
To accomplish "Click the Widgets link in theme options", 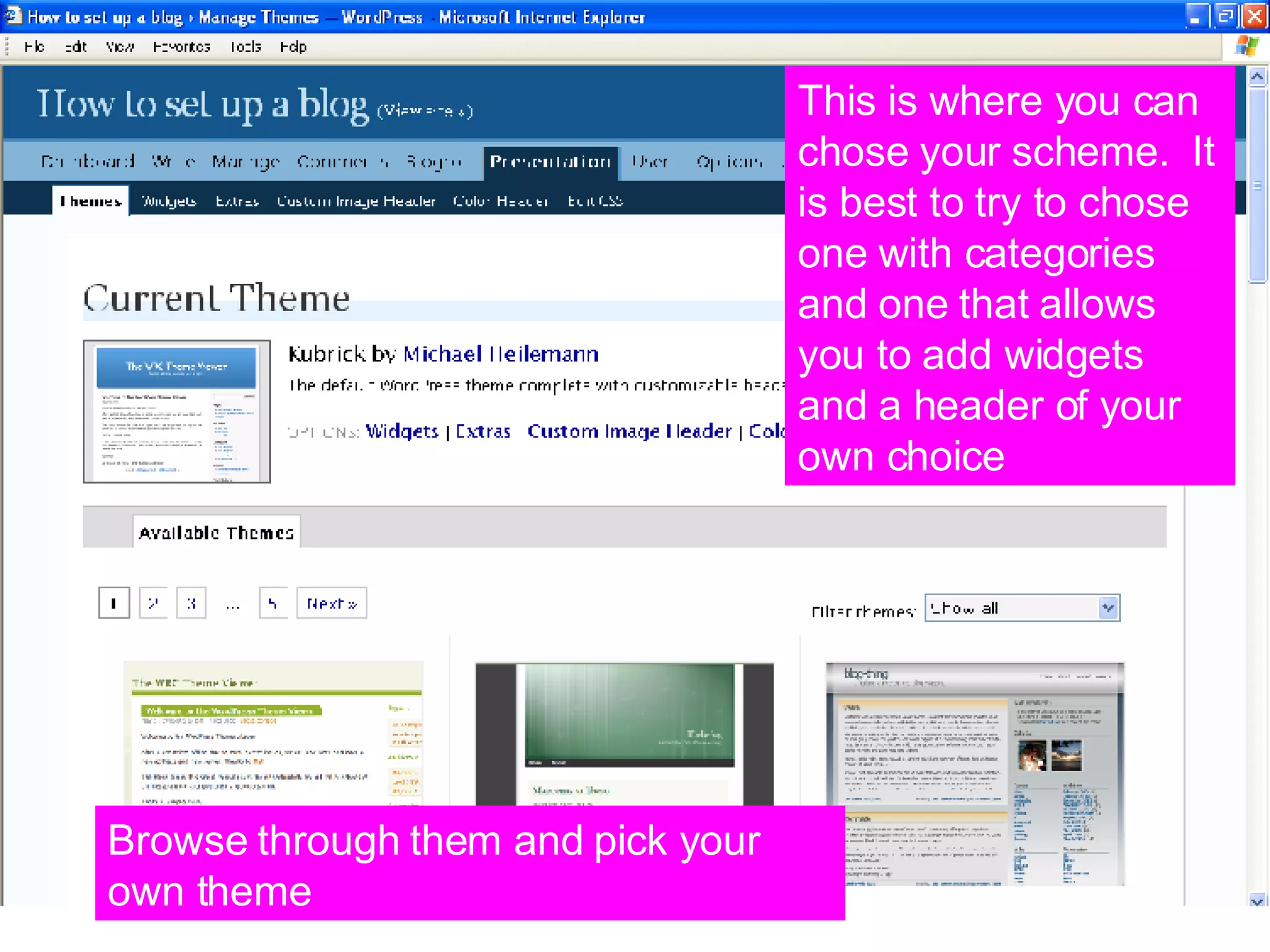I will tap(402, 431).
